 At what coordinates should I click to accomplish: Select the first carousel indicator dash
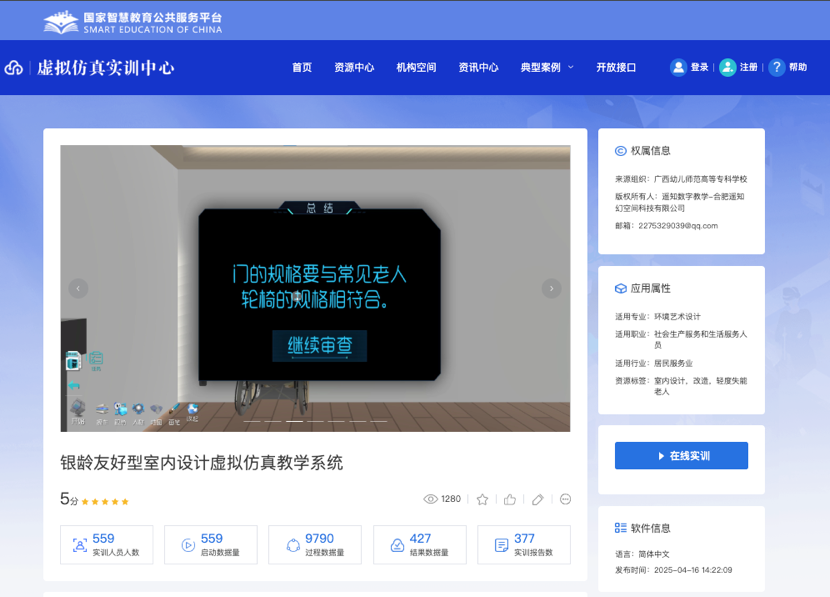pos(251,421)
